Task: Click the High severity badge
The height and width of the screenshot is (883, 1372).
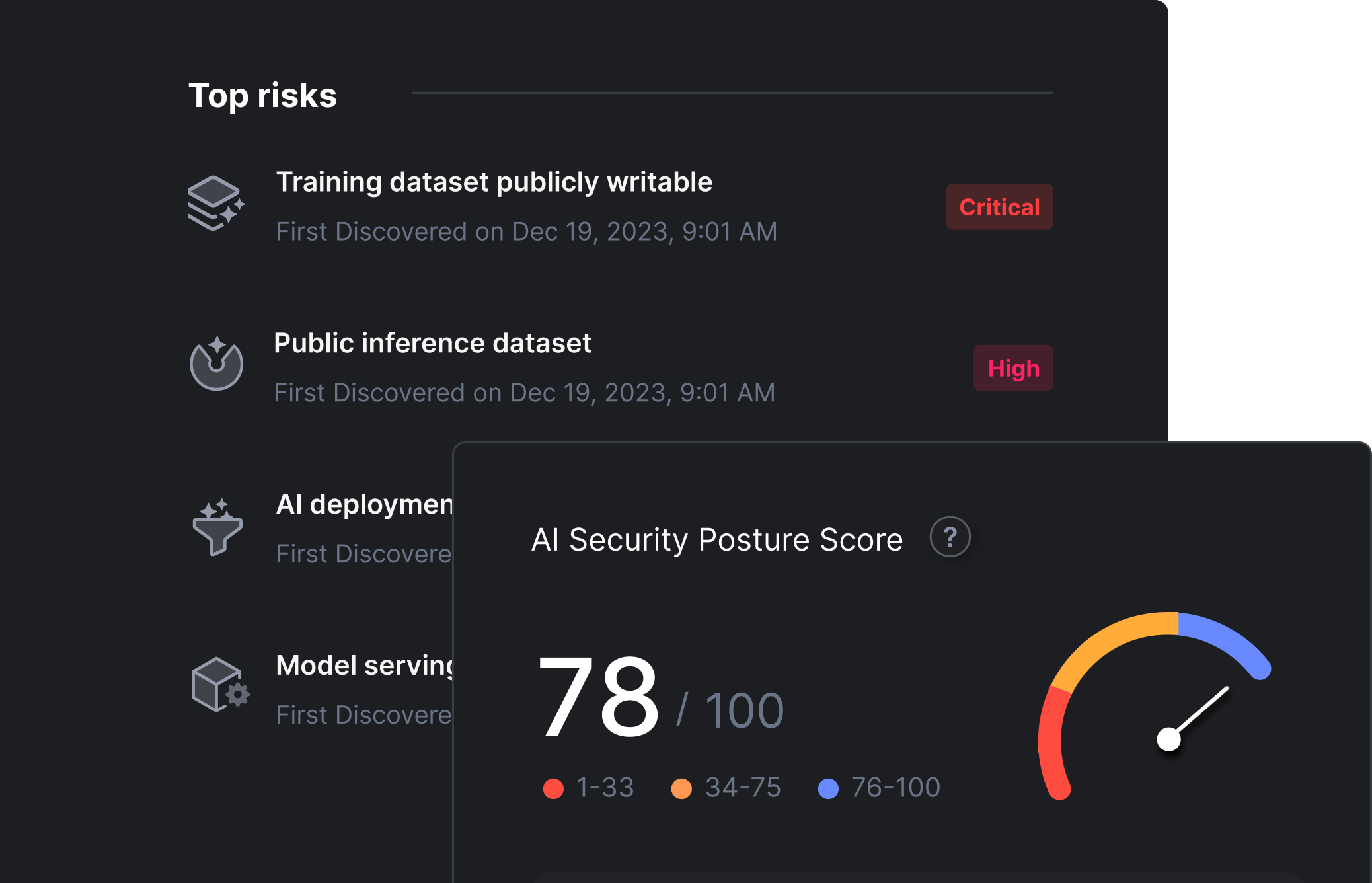Action: tap(1014, 368)
